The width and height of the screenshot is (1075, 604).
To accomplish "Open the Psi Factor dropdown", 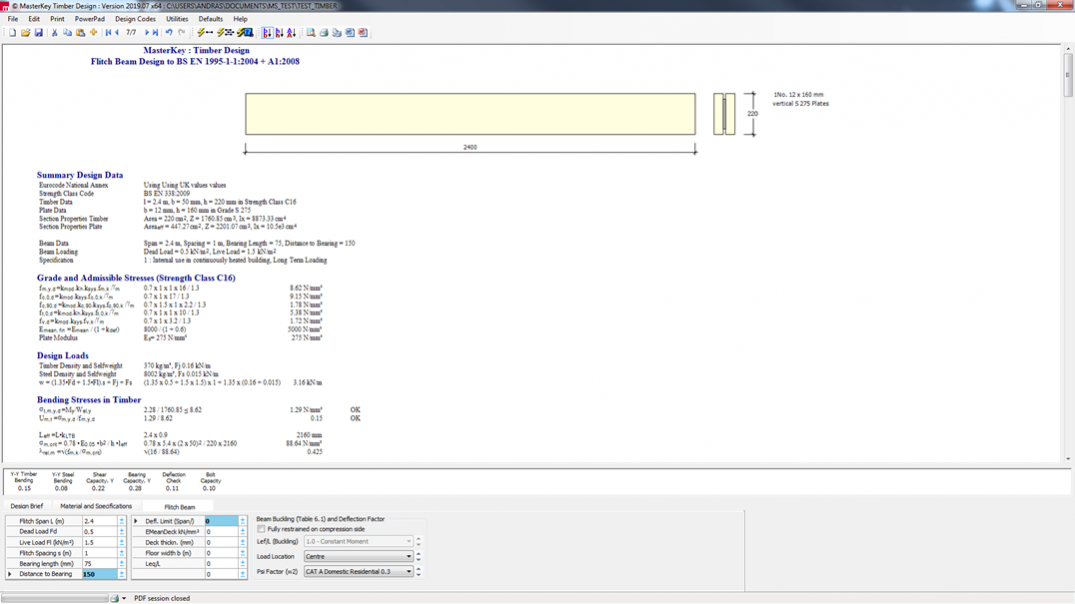I will coord(359,572).
